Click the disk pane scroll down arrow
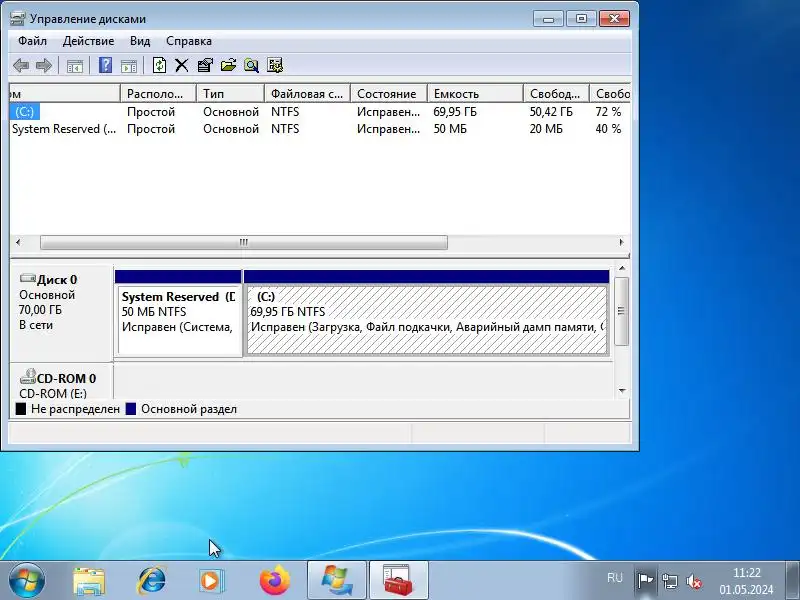The image size is (800, 600). (x=622, y=391)
